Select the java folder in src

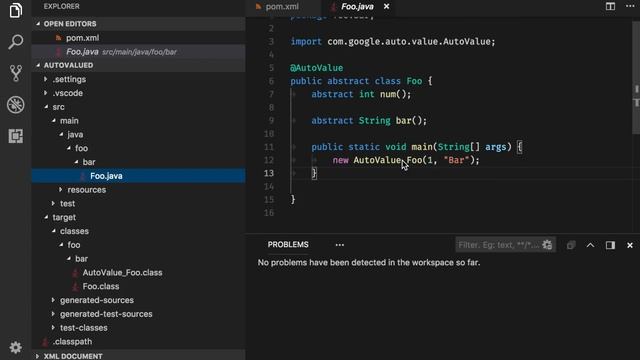click(x=139, y=134)
